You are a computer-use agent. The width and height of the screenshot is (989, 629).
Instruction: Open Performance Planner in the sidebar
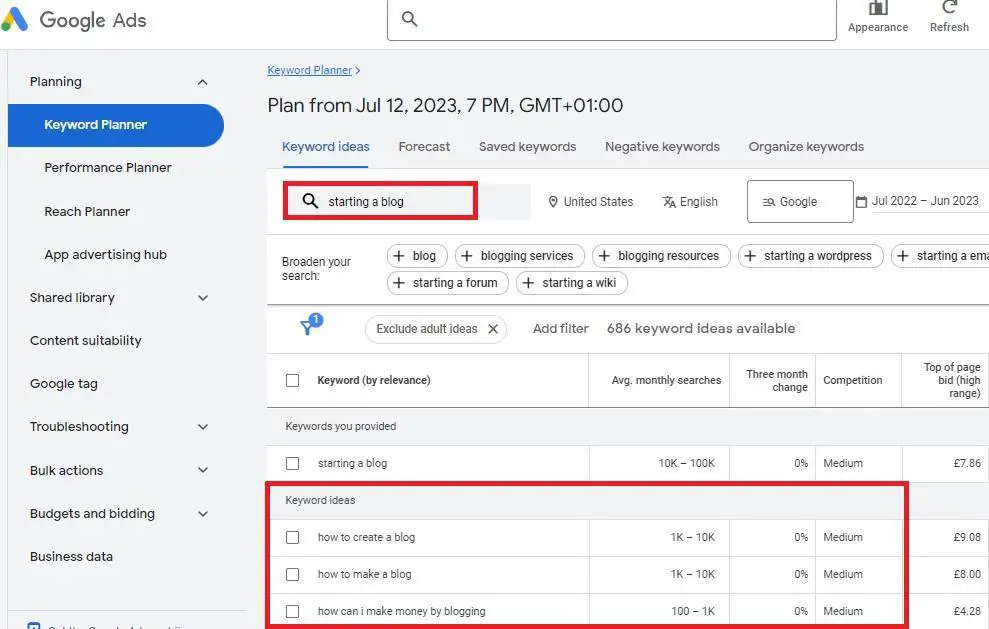pyautogui.click(x=108, y=168)
